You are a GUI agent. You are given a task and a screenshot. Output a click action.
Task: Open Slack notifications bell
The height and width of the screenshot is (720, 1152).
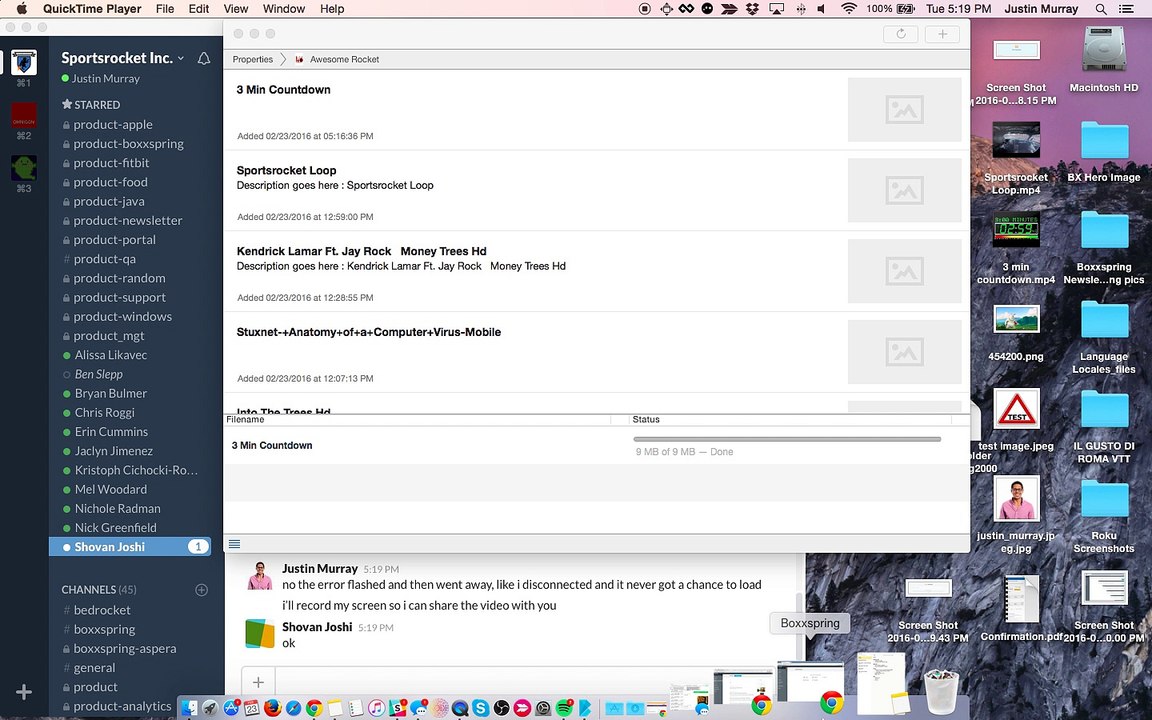pyautogui.click(x=204, y=58)
